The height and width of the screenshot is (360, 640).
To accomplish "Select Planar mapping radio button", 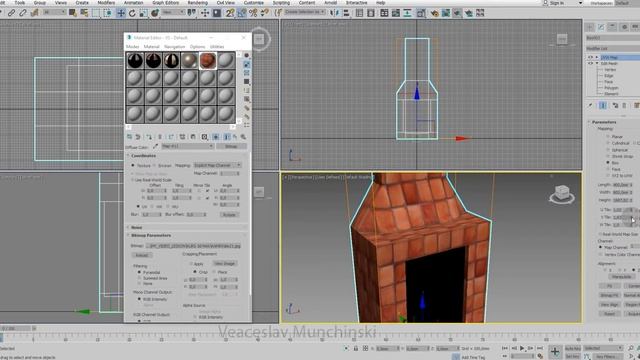I will click(x=608, y=137).
